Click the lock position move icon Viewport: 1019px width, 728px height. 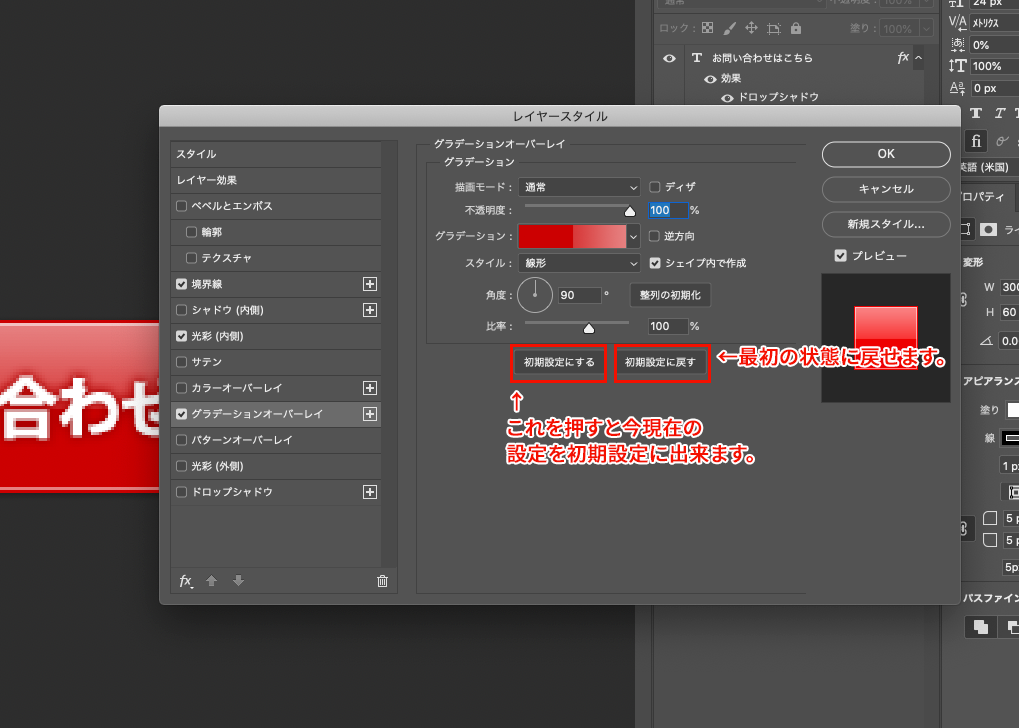[x=751, y=28]
